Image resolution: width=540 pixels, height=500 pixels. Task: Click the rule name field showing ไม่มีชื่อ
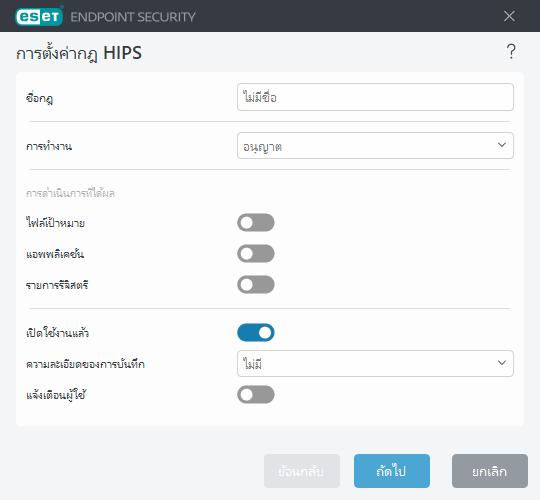pos(375,97)
